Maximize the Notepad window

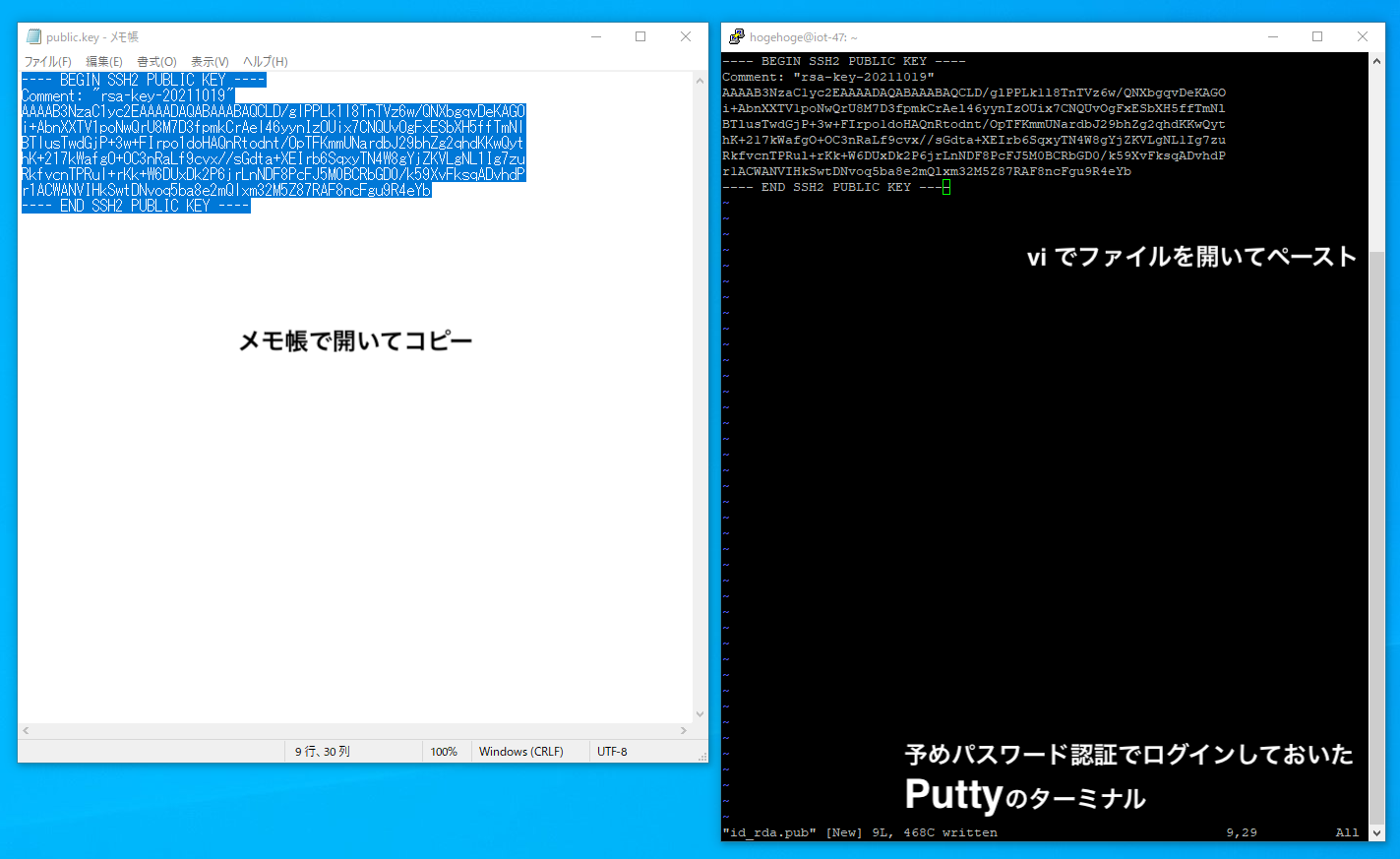point(640,37)
